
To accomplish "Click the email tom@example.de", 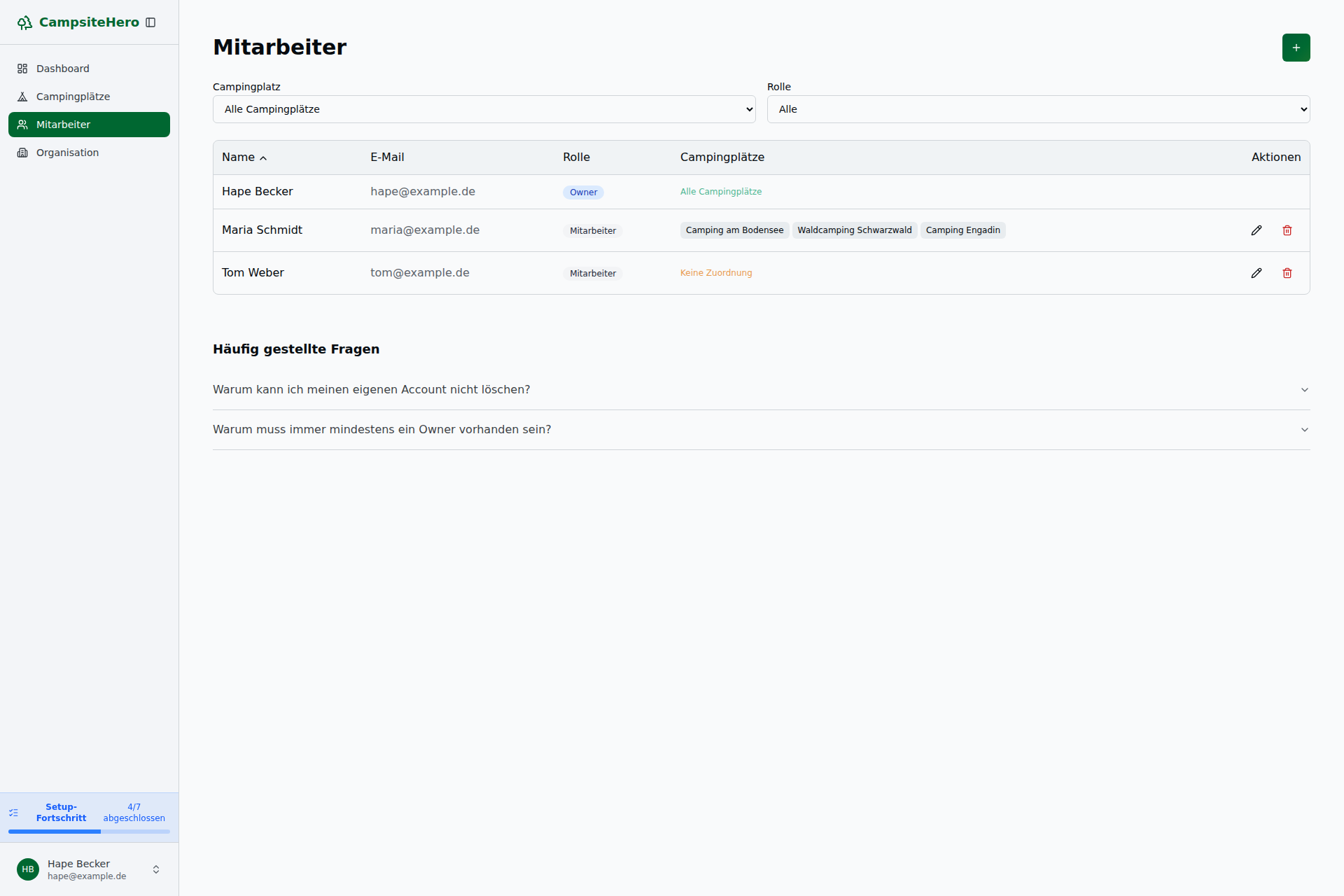I will [x=420, y=273].
